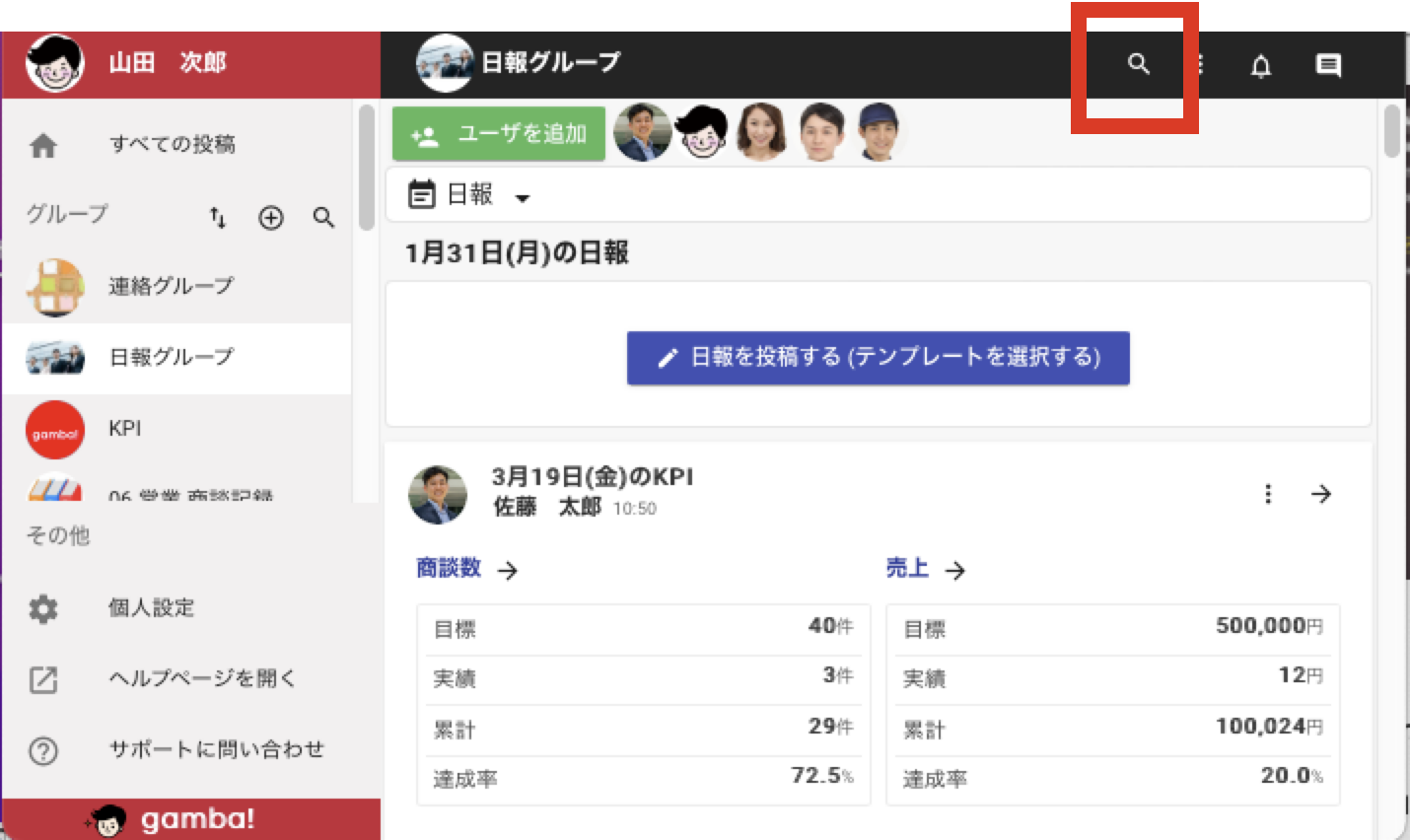The image size is (1410, 840).
Task: Open the chat message icon in header
Action: click(x=1328, y=66)
